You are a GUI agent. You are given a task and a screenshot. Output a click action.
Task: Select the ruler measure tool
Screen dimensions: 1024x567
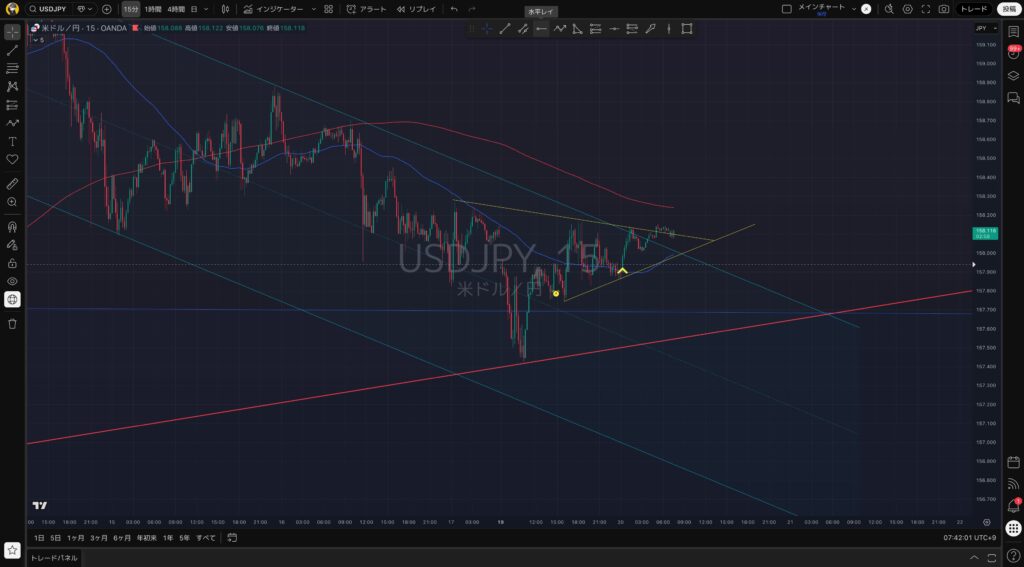pyautogui.click(x=12, y=184)
